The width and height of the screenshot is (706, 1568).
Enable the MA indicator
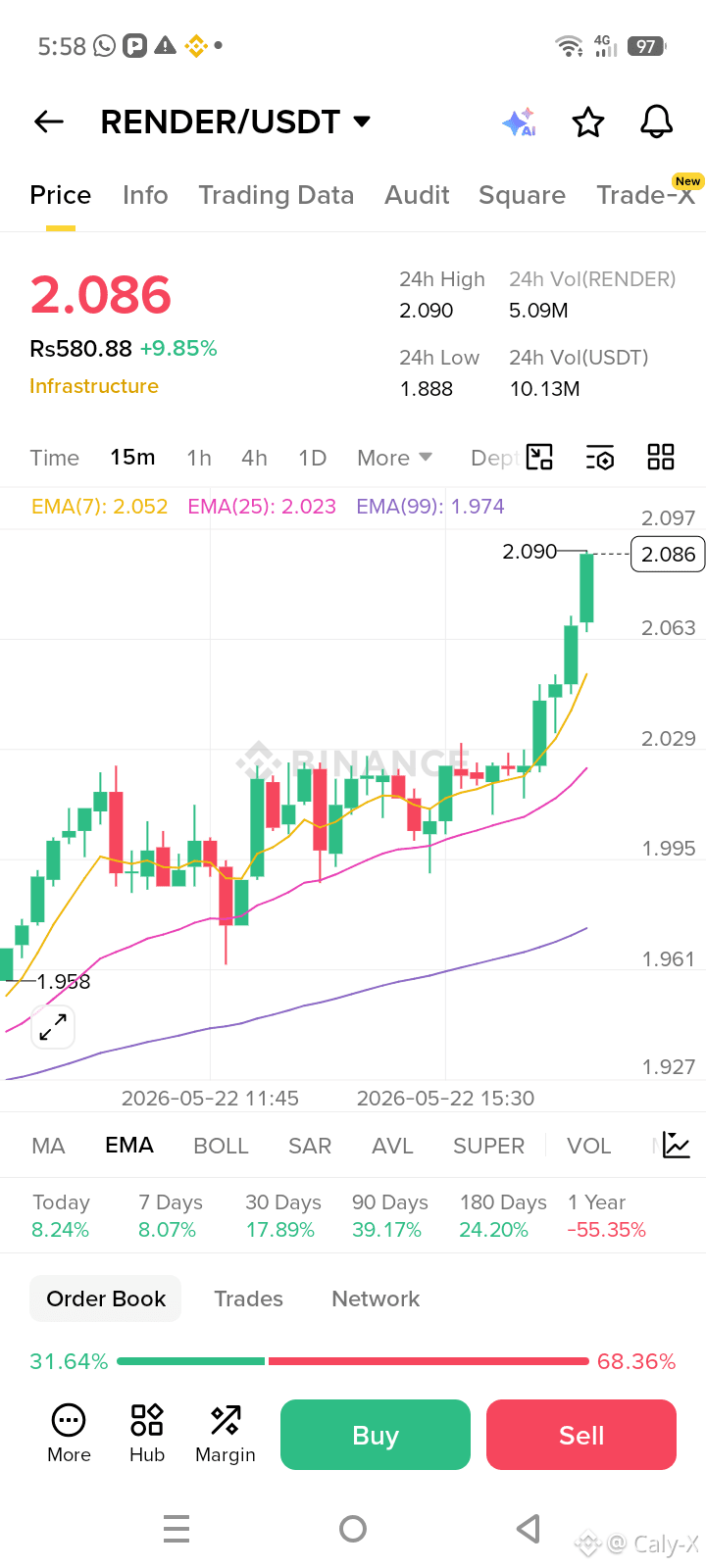tap(48, 1146)
